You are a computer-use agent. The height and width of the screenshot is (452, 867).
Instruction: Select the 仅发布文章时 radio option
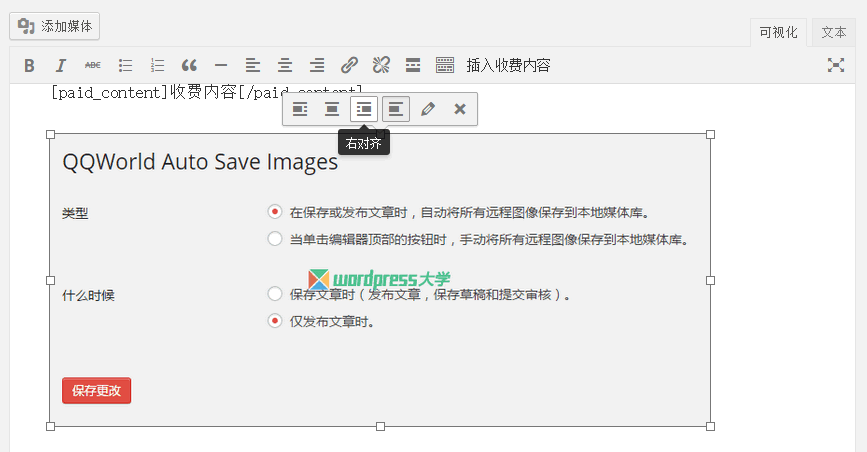point(275,321)
